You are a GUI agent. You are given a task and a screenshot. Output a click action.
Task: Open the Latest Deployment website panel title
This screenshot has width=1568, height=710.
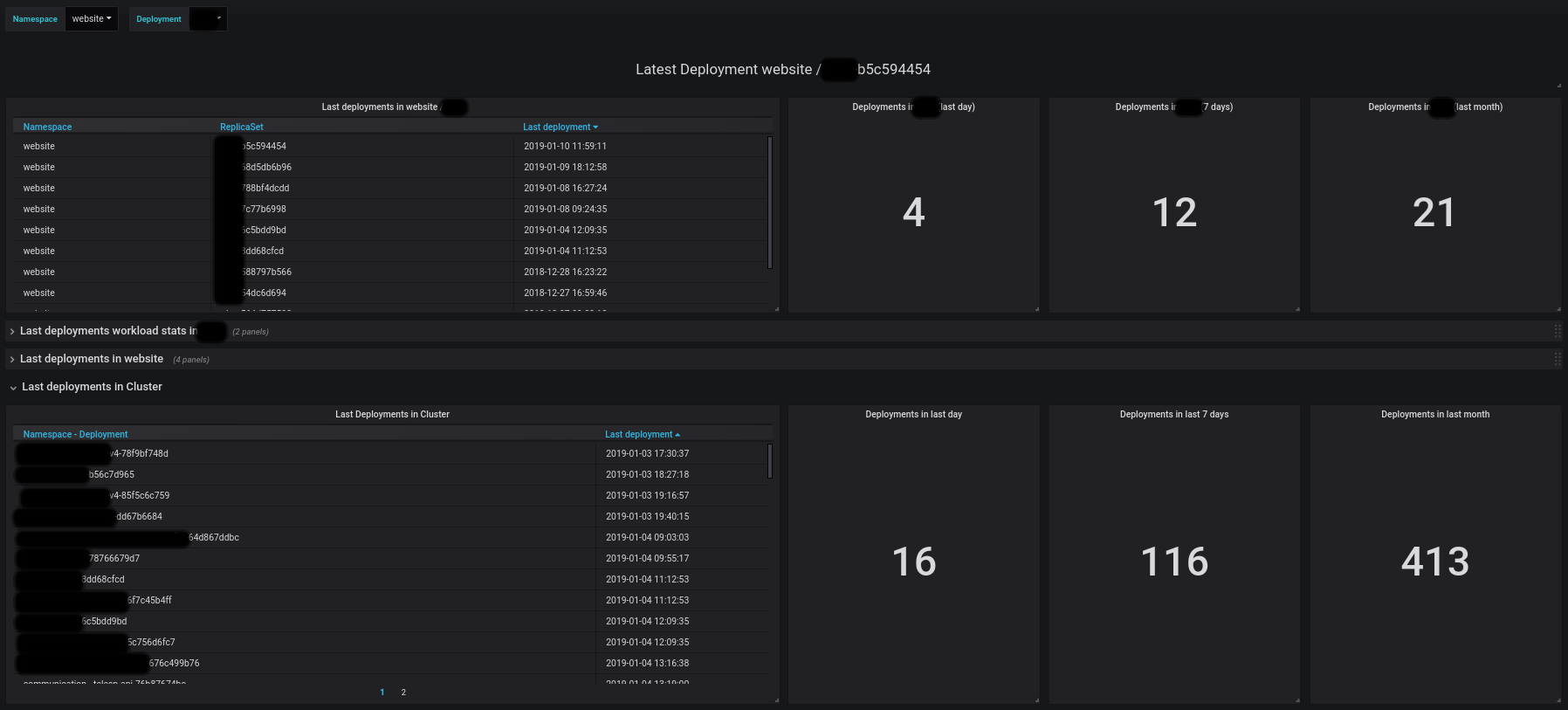coord(783,70)
